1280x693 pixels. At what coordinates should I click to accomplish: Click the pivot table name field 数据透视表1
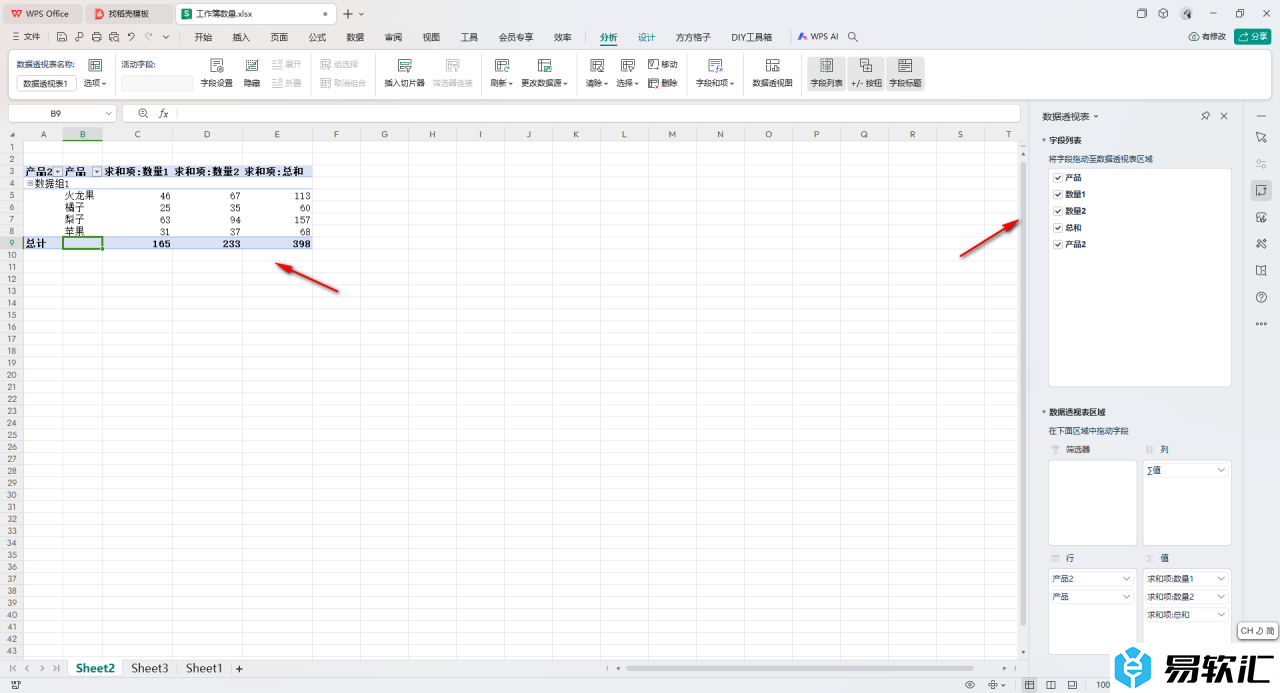(46, 84)
